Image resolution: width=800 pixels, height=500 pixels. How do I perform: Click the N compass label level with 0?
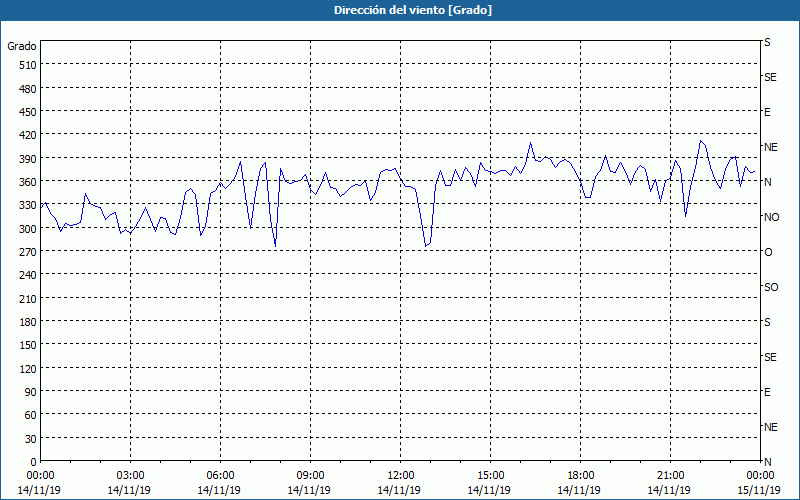coord(768,462)
